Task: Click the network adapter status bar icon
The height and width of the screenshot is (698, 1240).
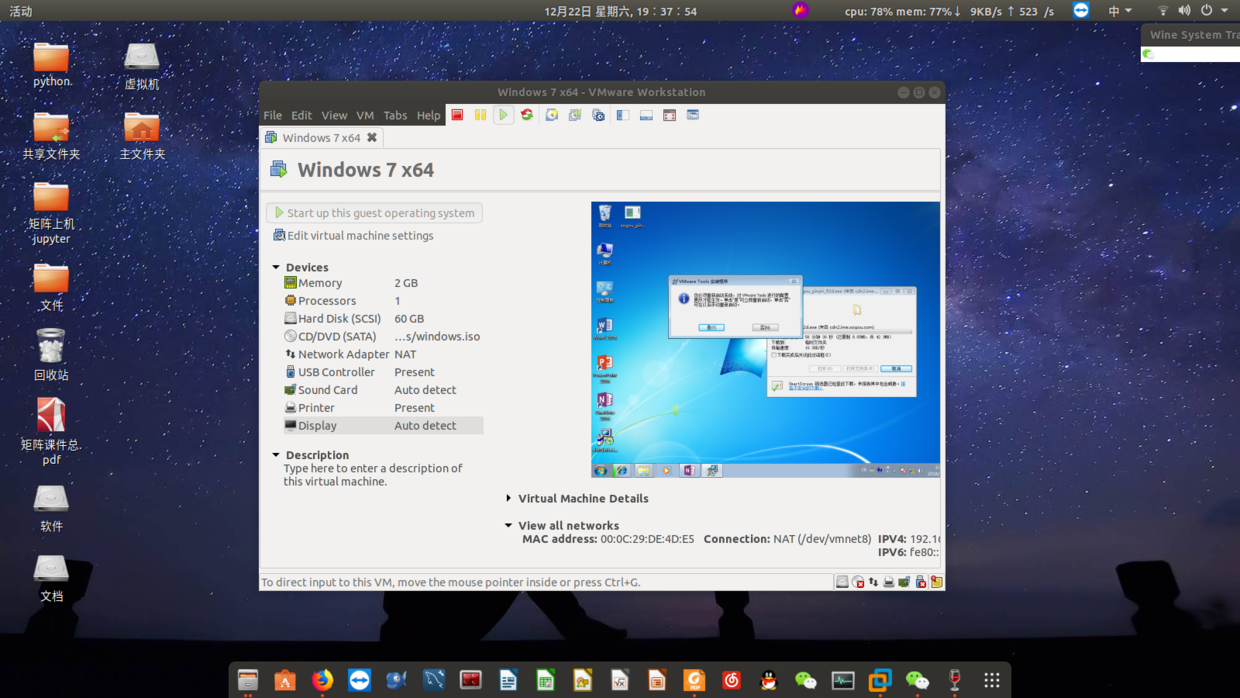Action: pyautogui.click(x=873, y=582)
